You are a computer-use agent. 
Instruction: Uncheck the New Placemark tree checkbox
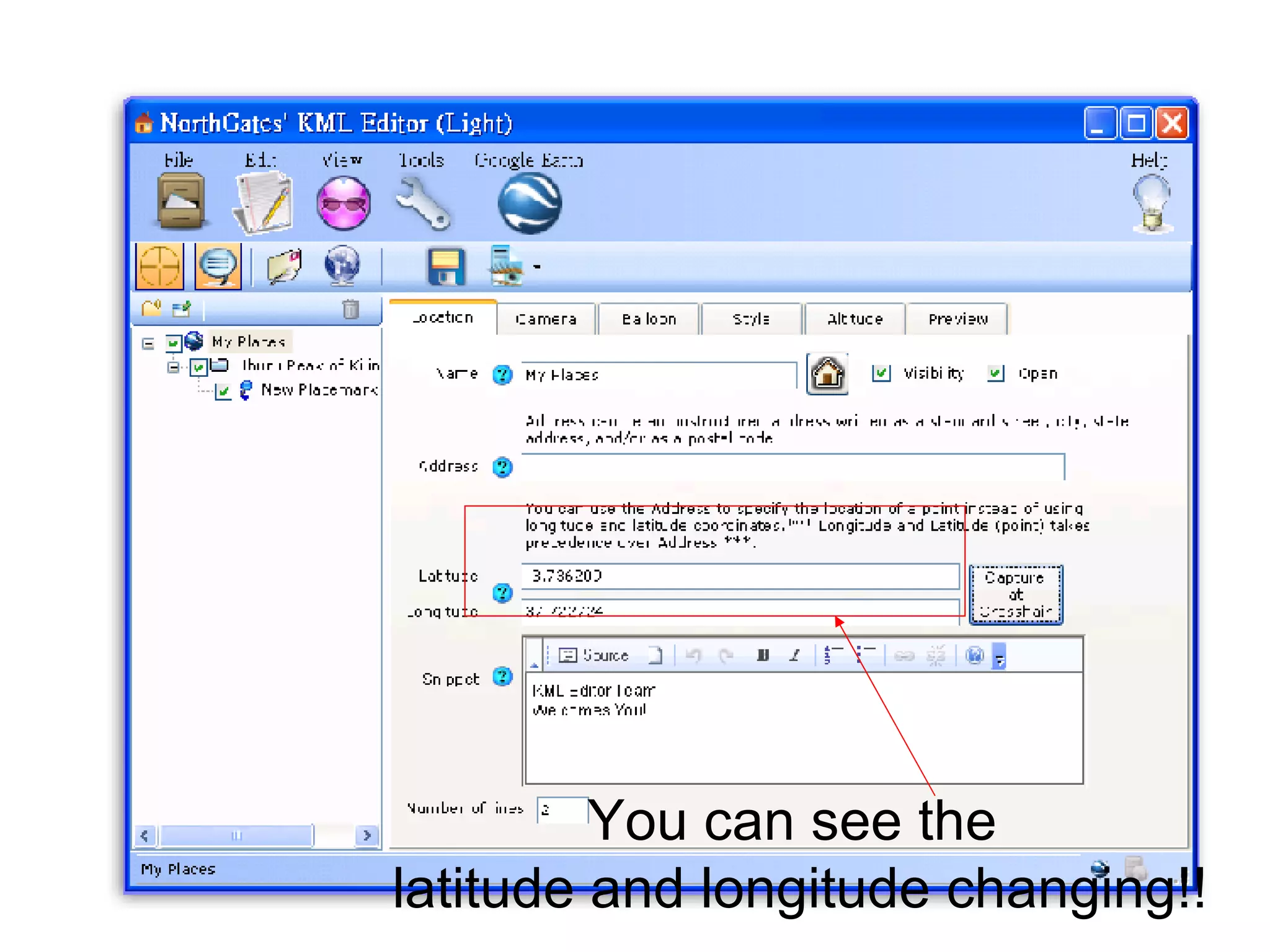pyautogui.click(x=223, y=391)
